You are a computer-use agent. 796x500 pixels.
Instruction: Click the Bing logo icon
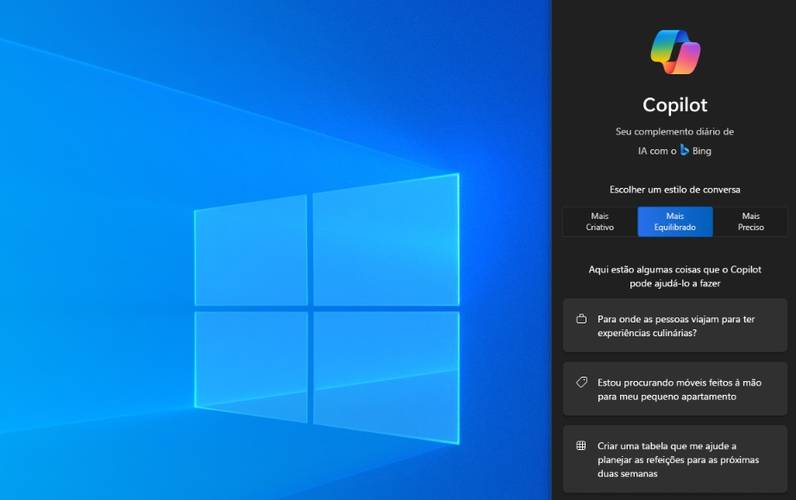[x=684, y=150]
